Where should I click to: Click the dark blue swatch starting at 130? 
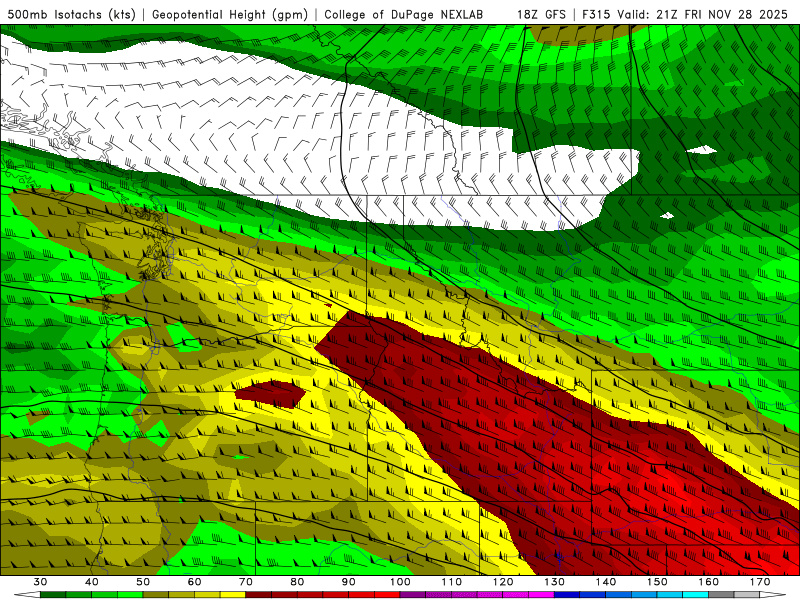point(567,594)
